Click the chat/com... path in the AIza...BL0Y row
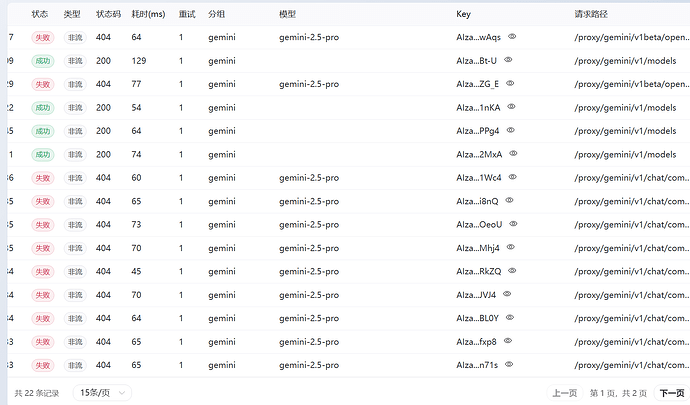 click(x=631, y=318)
